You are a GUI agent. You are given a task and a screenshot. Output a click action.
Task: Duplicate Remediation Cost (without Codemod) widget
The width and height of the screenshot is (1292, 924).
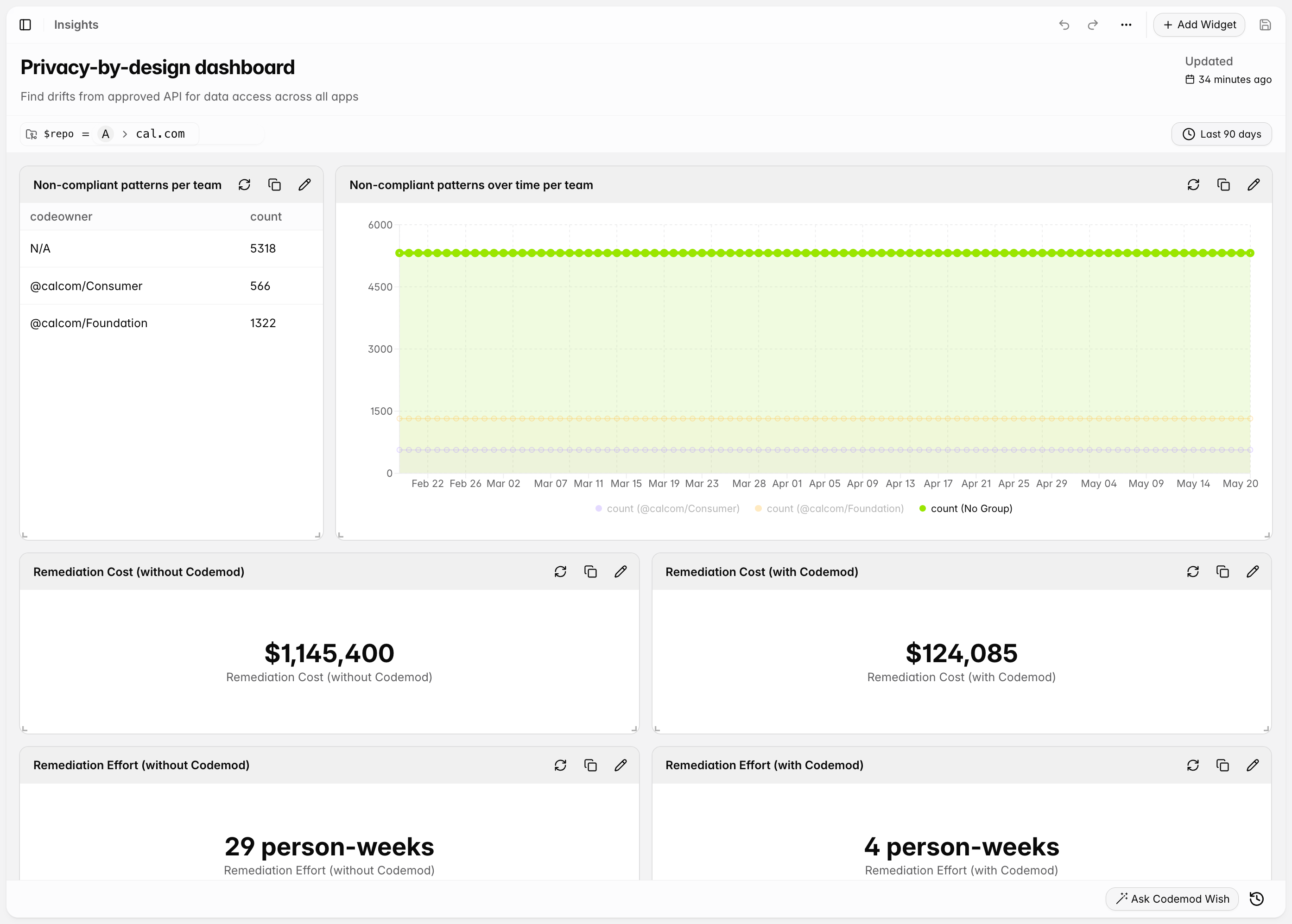click(x=590, y=572)
